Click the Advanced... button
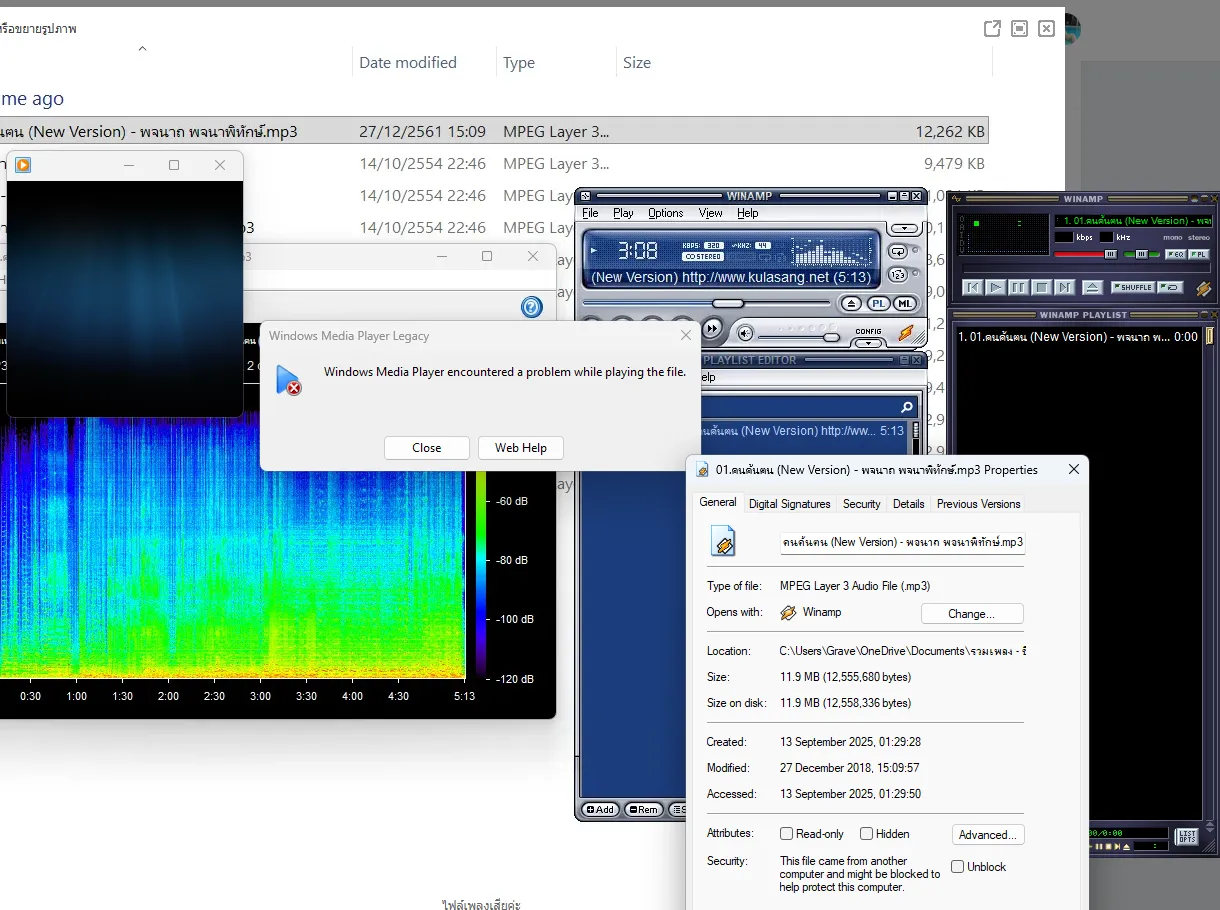This screenshot has width=1220, height=910. pos(988,835)
